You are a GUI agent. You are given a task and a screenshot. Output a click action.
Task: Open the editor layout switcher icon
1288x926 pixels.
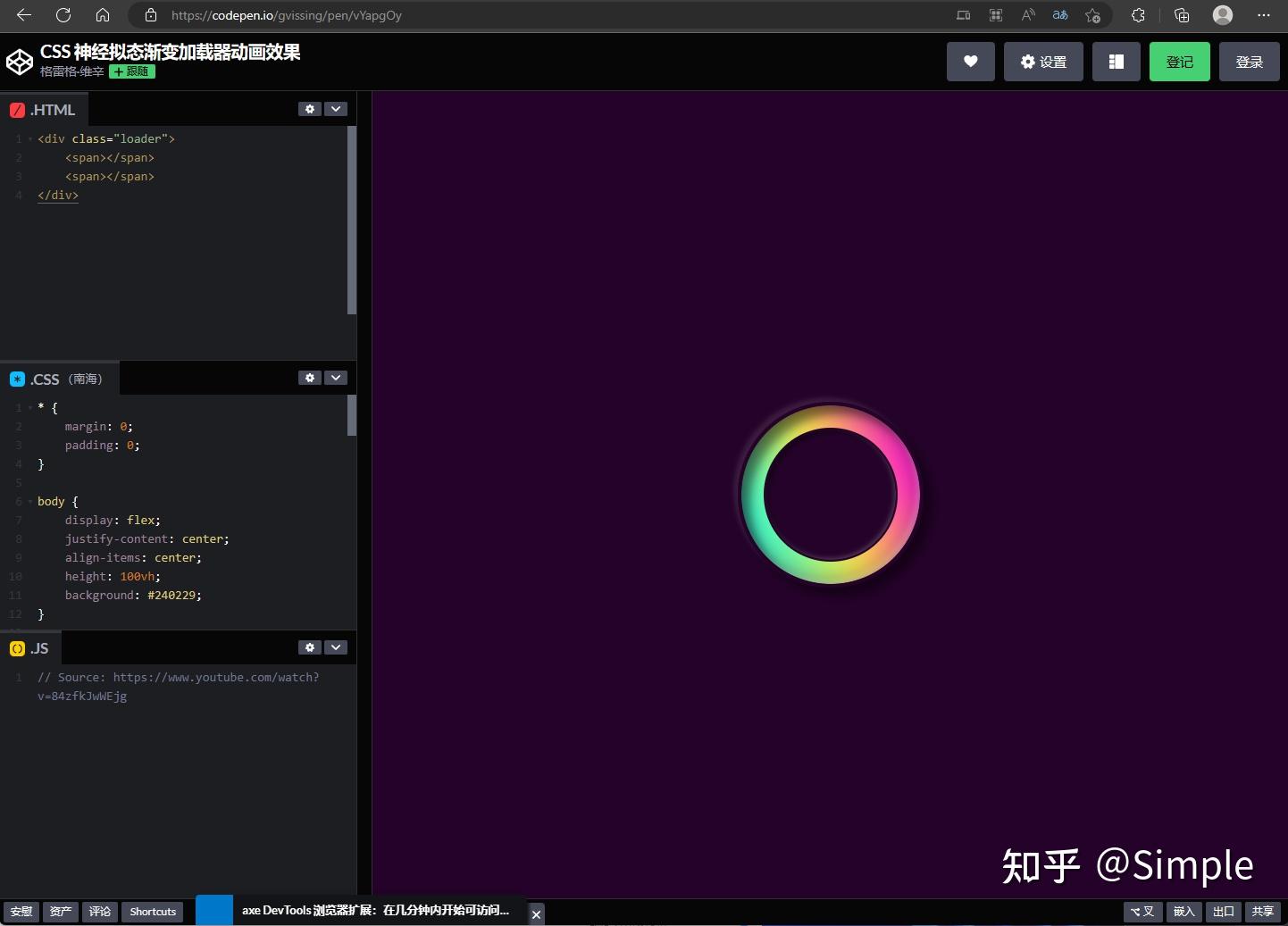pyautogui.click(x=1116, y=61)
